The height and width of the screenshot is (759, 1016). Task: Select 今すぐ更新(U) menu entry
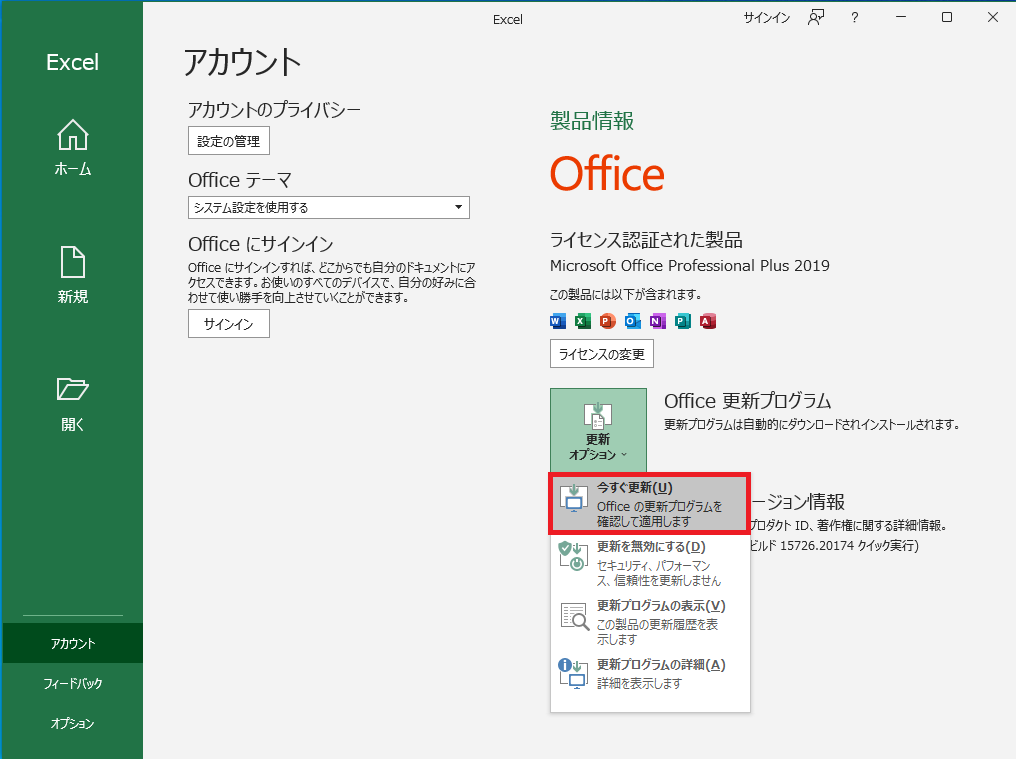coord(649,504)
